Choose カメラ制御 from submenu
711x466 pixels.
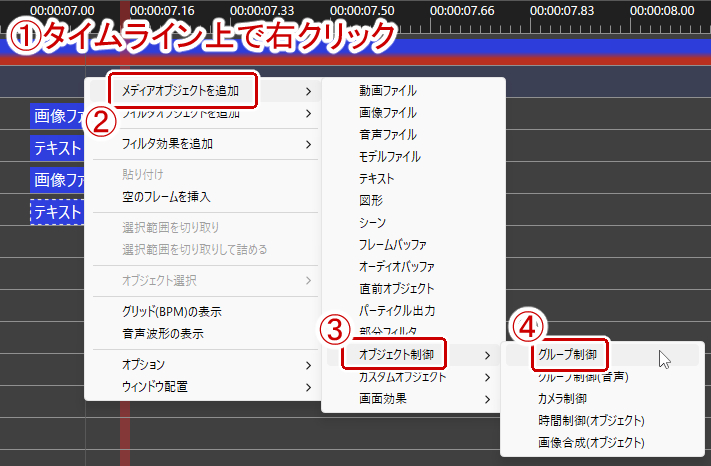pos(563,399)
